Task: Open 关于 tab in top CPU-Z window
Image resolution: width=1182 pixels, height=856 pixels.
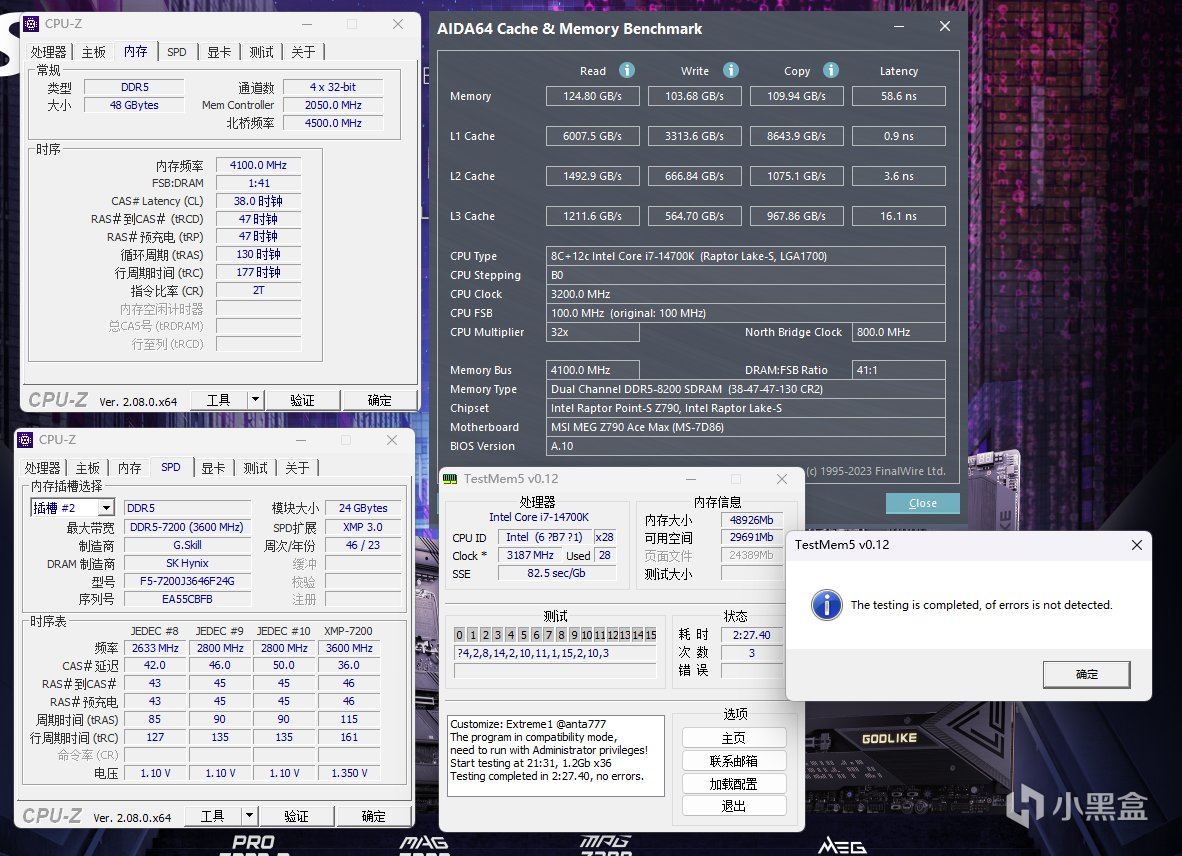Action: click(x=303, y=52)
